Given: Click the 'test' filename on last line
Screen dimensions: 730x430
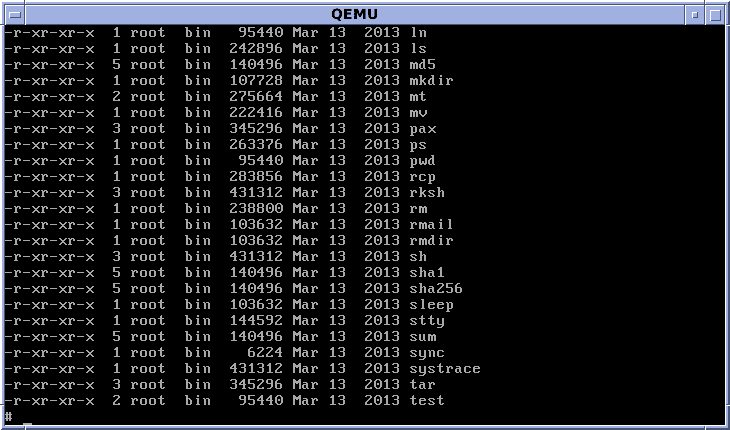Looking at the screenshot, I should coord(427,401).
